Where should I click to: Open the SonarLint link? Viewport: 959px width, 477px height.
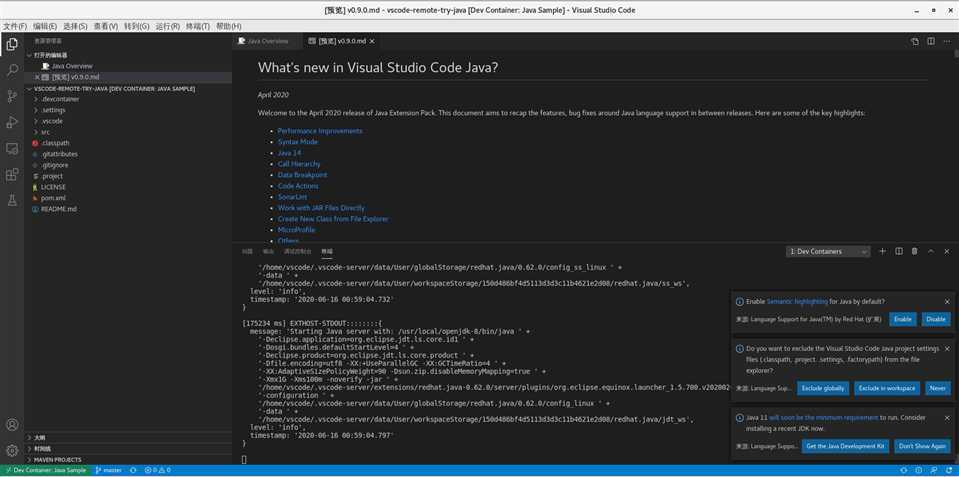(292, 197)
